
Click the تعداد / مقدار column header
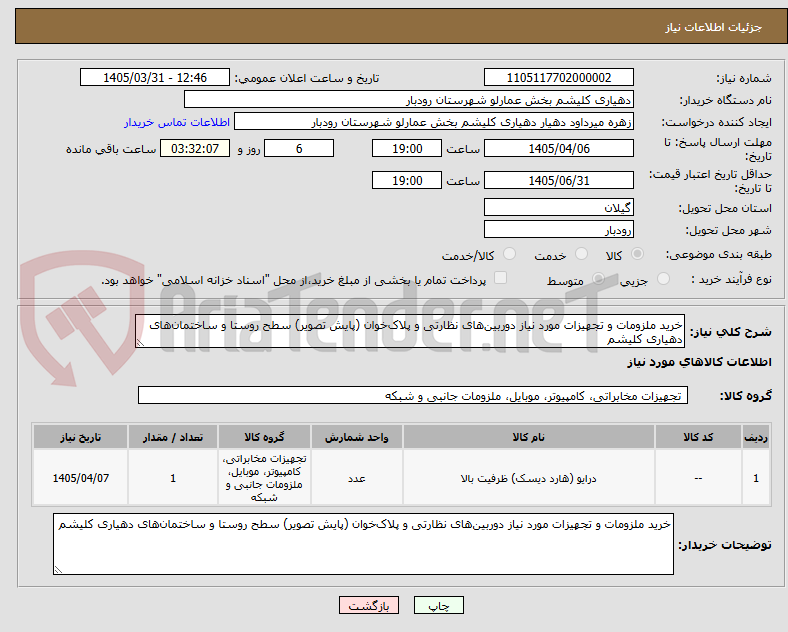point(173,437)
